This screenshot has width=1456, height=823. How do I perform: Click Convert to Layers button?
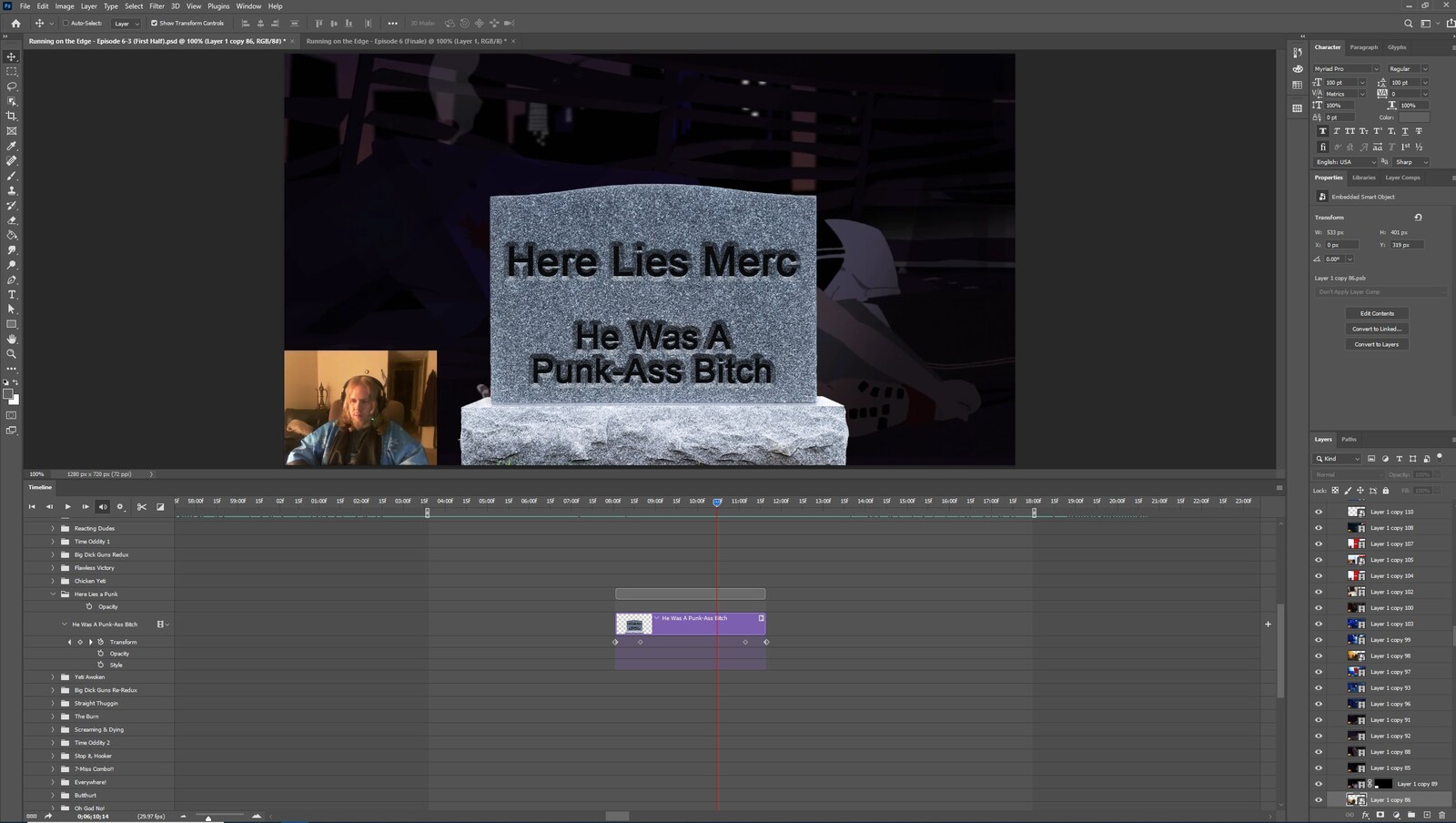(x=1377, y=344)
